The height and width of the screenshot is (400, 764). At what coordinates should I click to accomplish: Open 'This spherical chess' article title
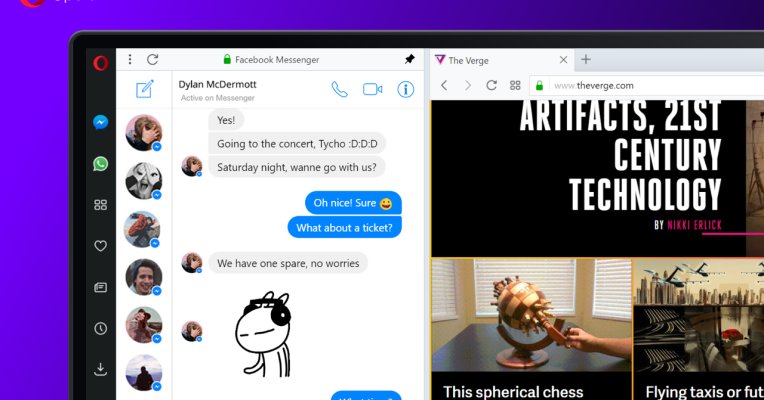pos(513,392)
